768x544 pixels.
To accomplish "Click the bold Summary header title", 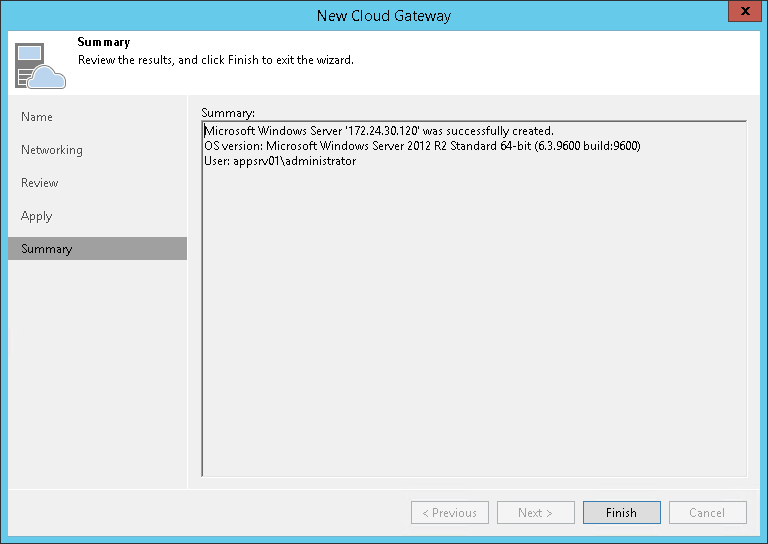I will [x=104, y=42].
